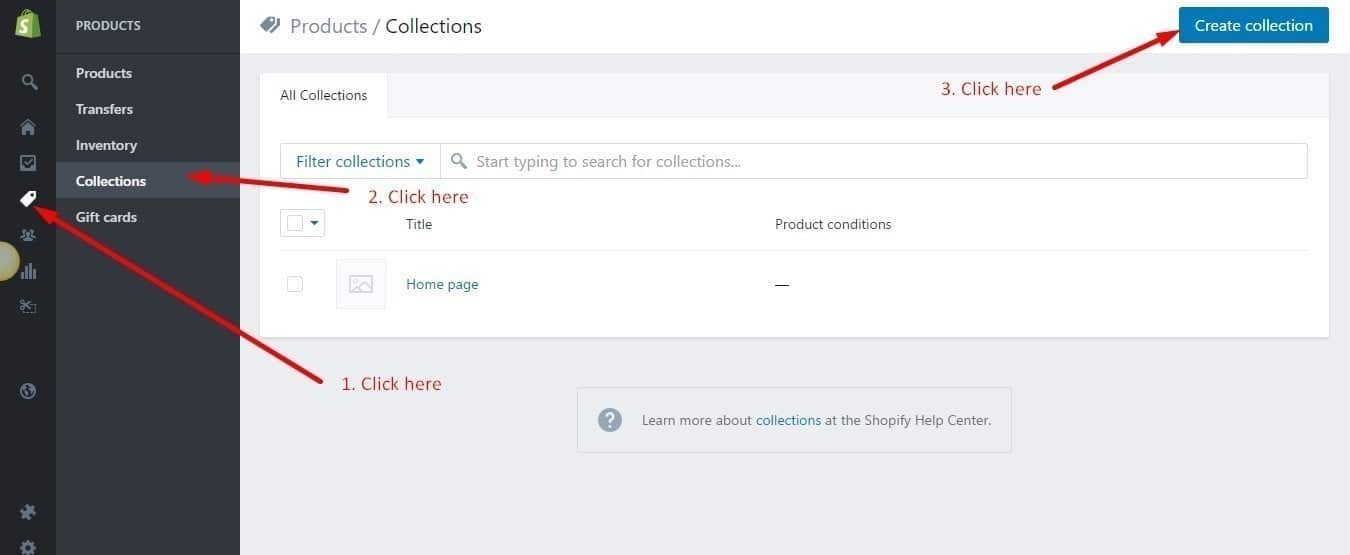1350x555 pixels.
Task: Click the Create collection button
Action: [x=1254, y=25]
